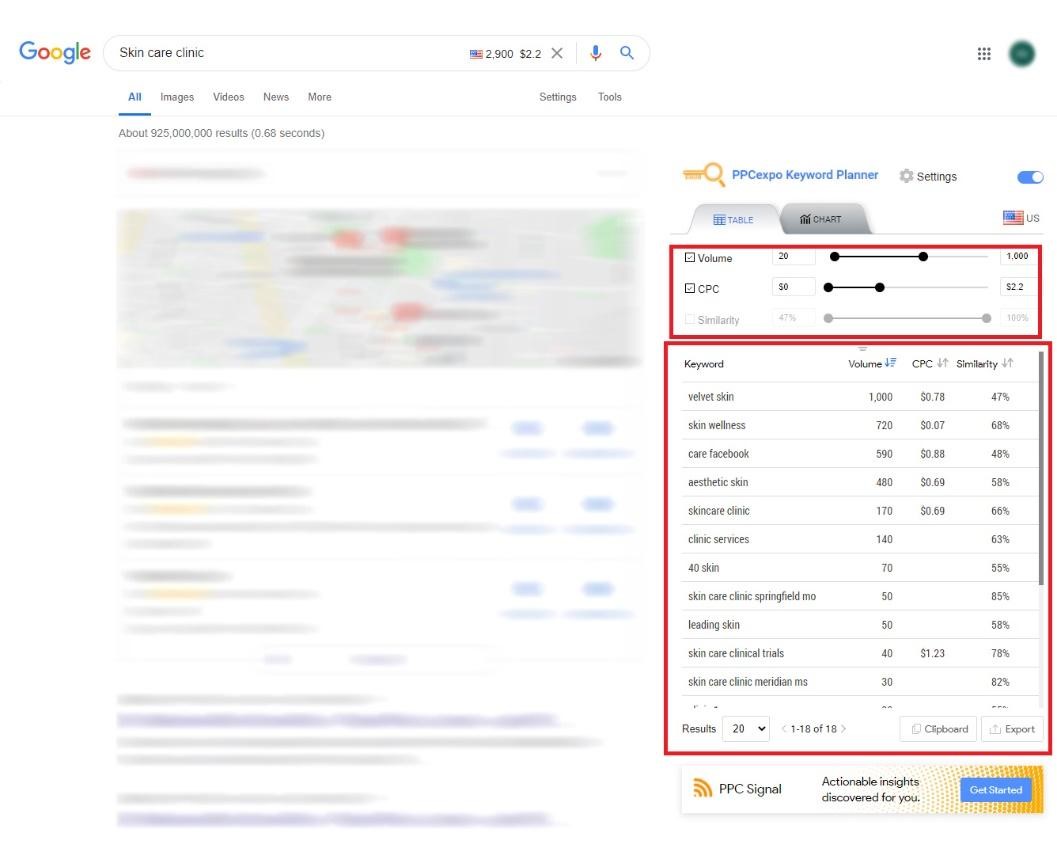
Task: Open the Google apps grid
Action: pyautogui.click(x=984, y=53)
